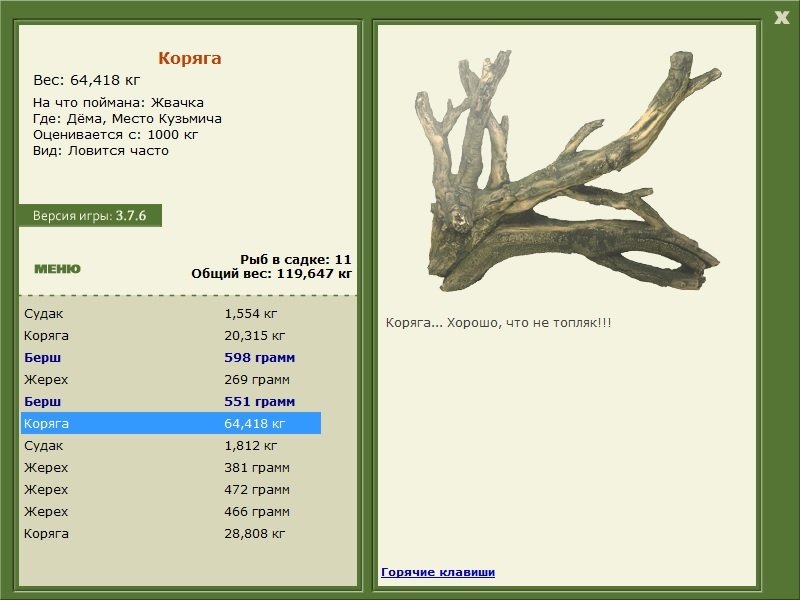This screenshot has height=600, width=800.
Task: Select Коряга 20,315 кг entry
Action: [x=171, y=336]
